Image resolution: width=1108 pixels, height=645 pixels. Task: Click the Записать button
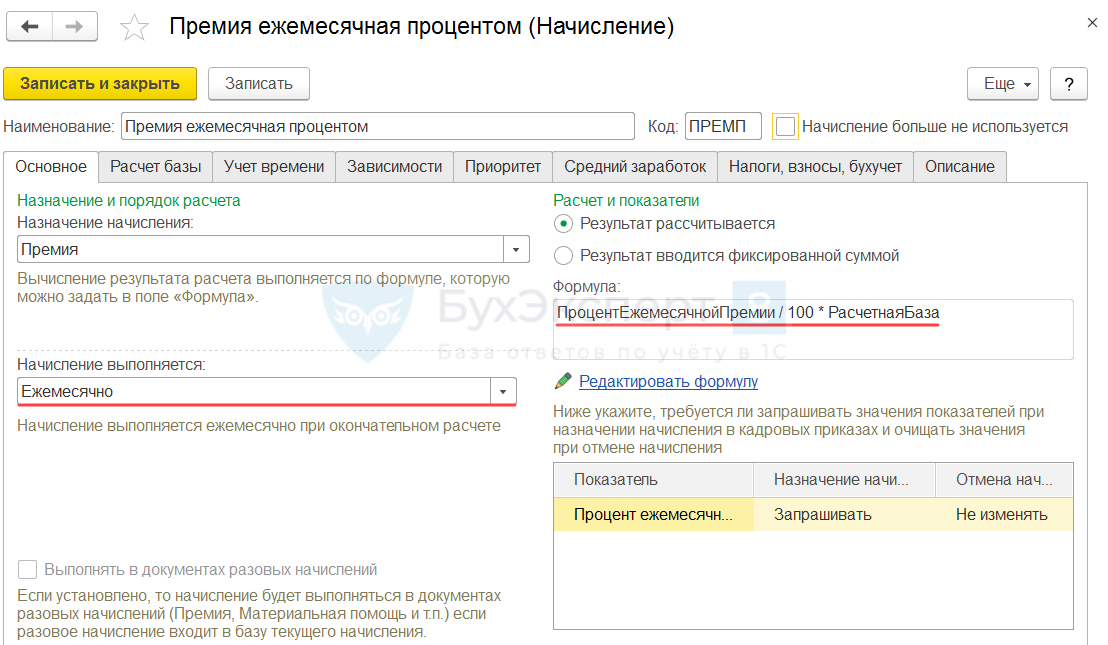259,84
